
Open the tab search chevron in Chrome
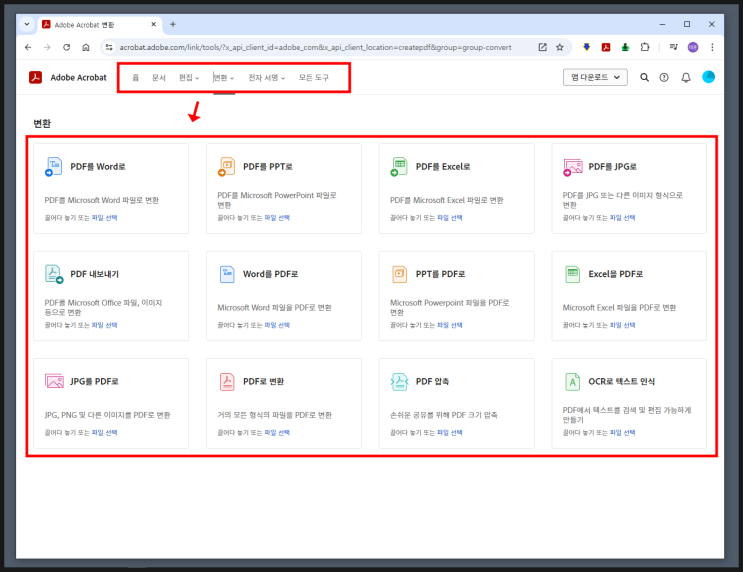coord(27,24)
